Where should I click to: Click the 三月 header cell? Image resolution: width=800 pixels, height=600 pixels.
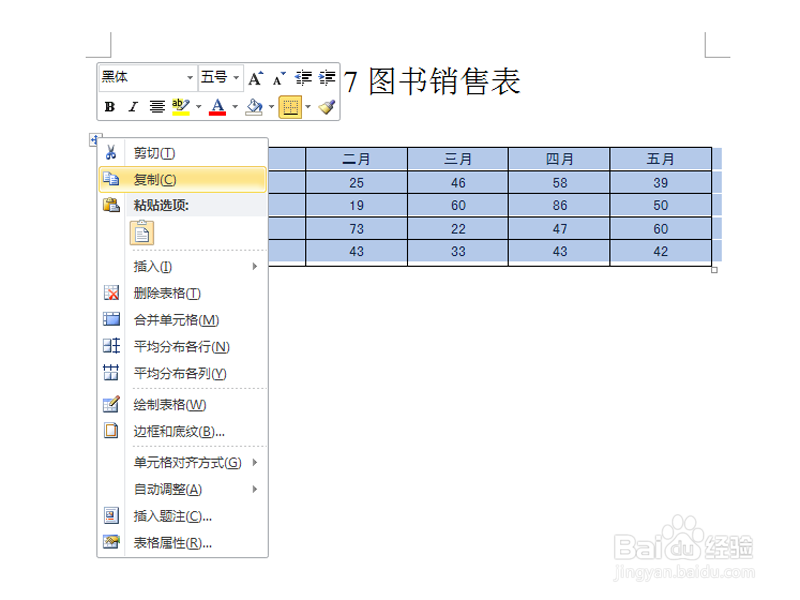458,159
